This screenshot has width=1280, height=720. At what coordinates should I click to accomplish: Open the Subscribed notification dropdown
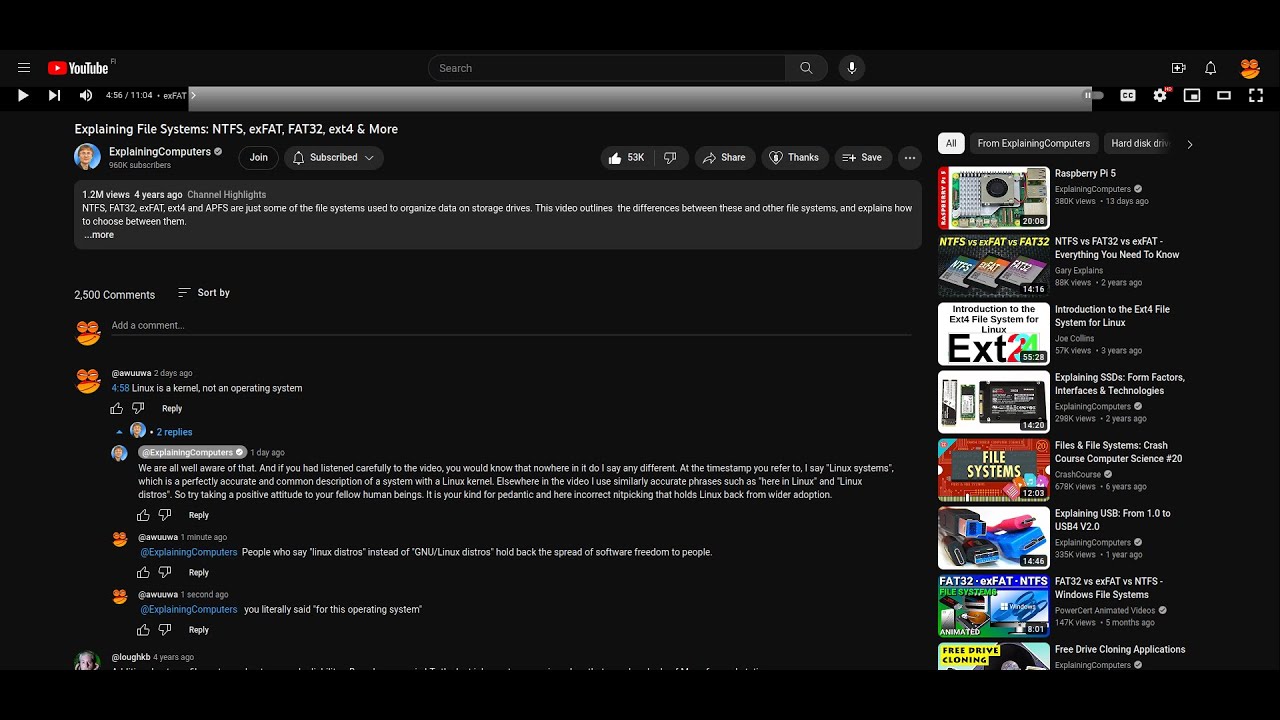point(333,158)
